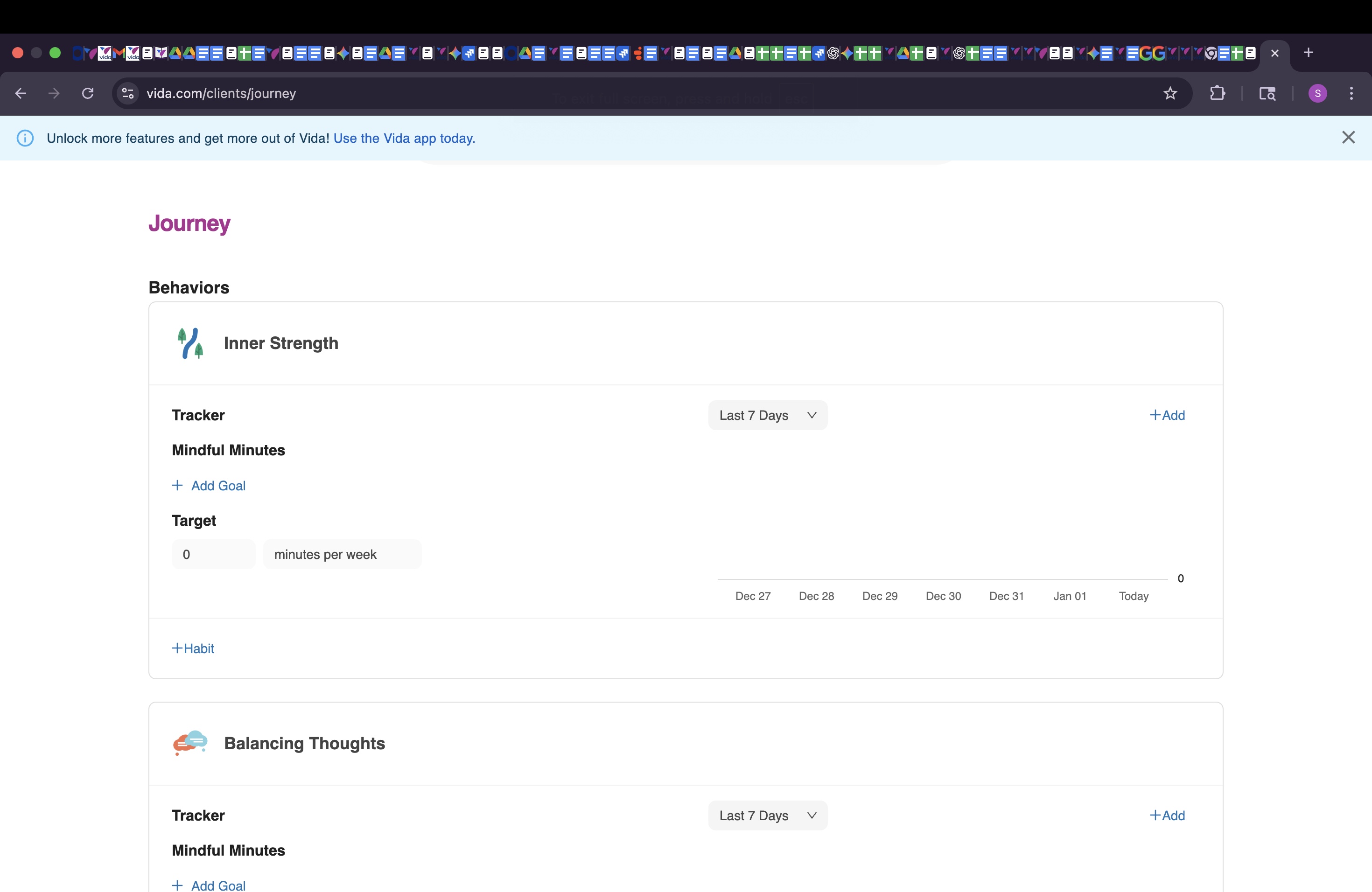Open Inner Strength Last 7 Days dropdown
This screenshot has width=1372, height=892.
(x=767, y=416)
